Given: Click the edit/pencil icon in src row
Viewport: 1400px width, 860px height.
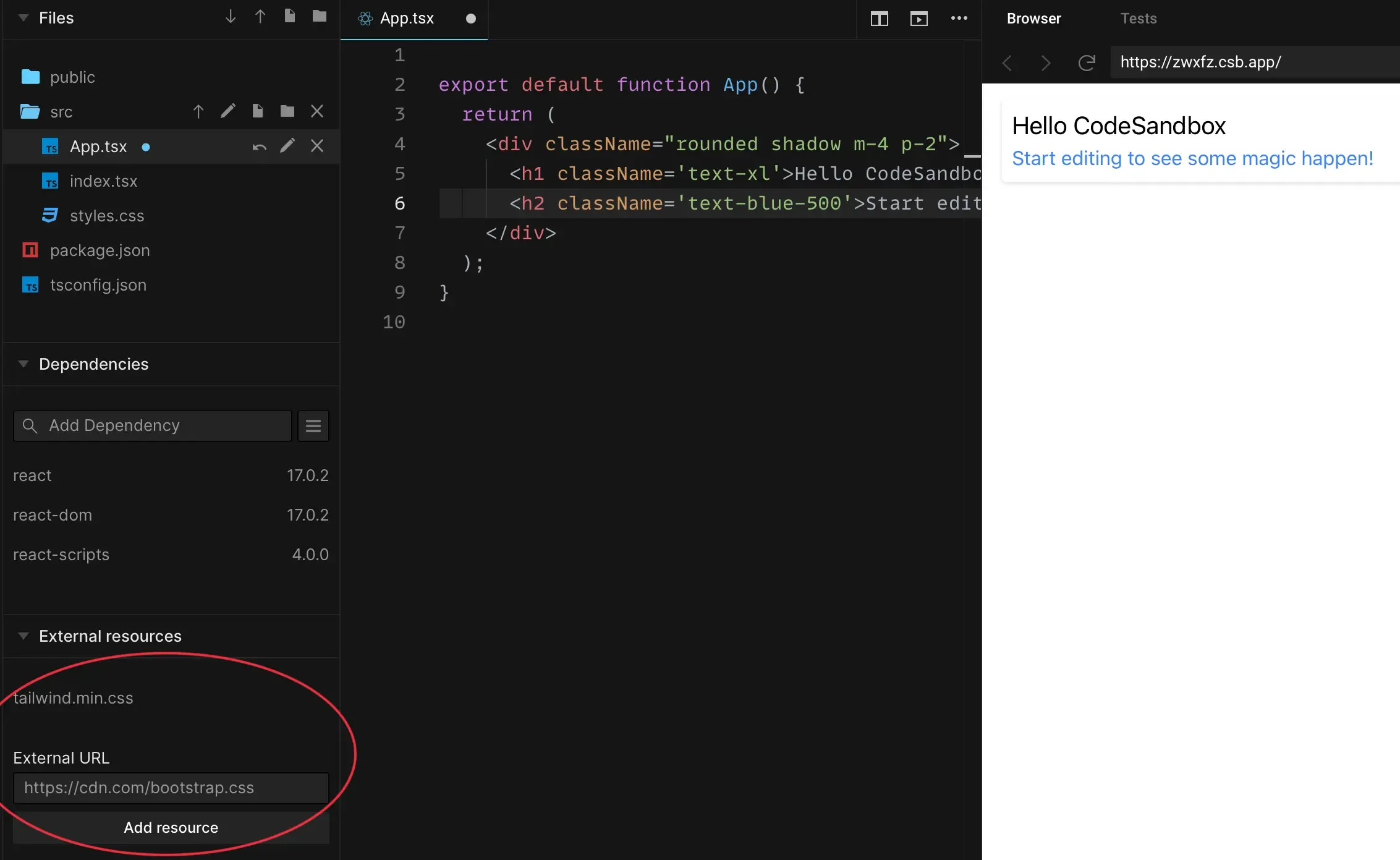Looking at the screenshot, I should pos(226,111).
